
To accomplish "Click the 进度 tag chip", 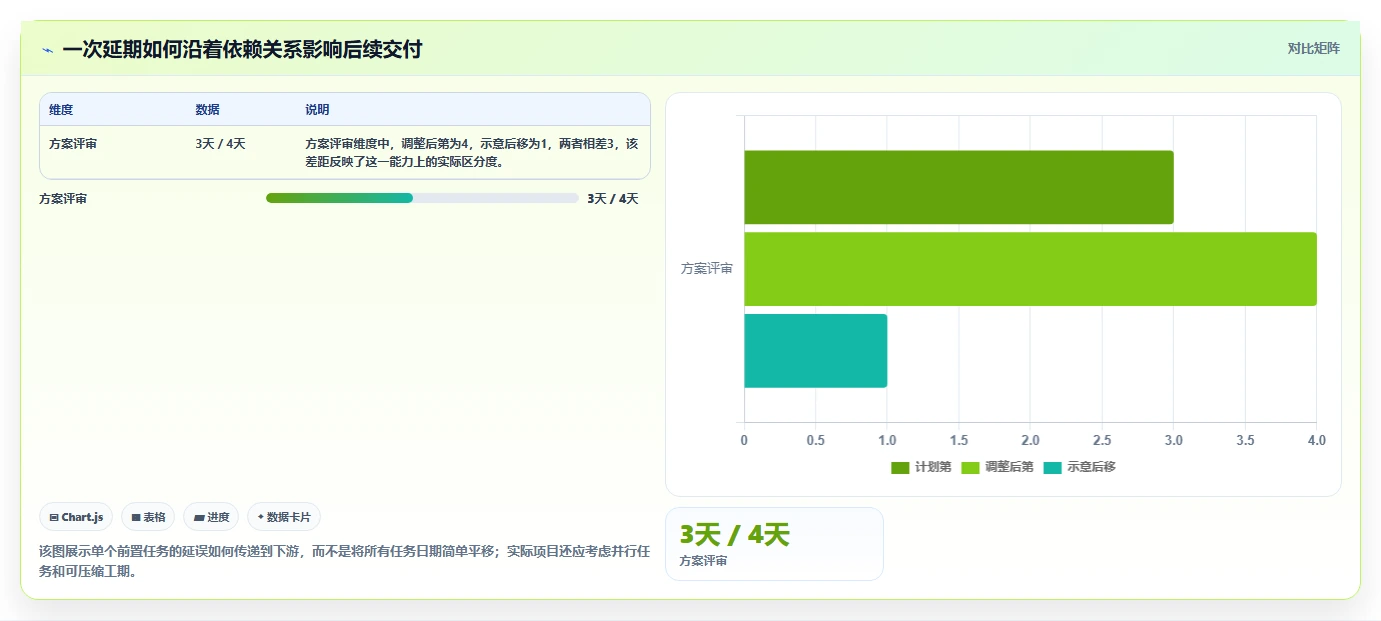I will tap(211, 517).
